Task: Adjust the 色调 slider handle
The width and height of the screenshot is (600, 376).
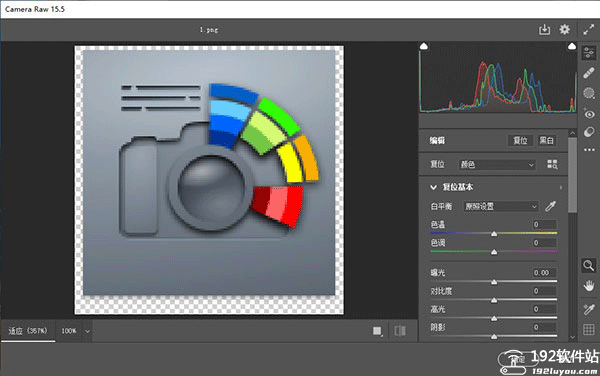Action: (x=494, y=252)
